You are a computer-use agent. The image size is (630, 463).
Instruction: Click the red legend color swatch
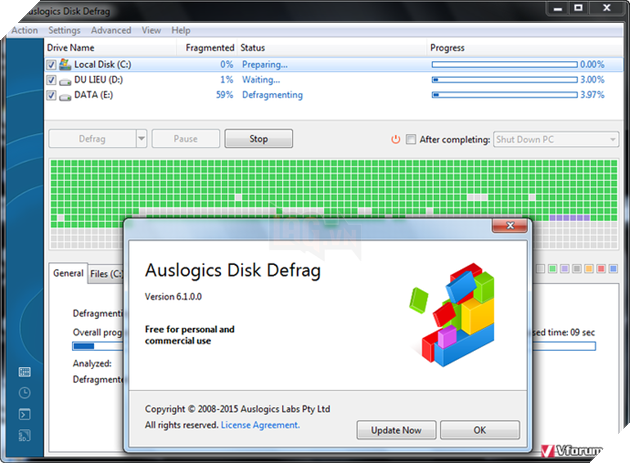click(x=601, y=268)
